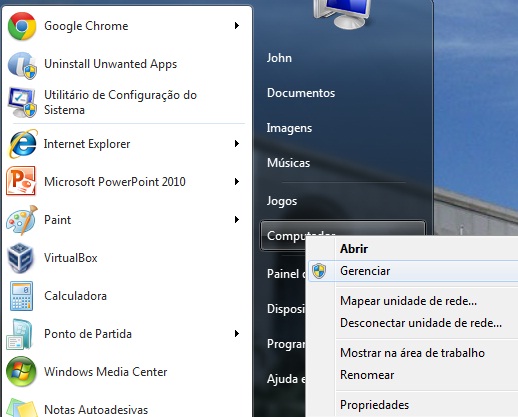Click the Calculadora program label

pos(75,296)
